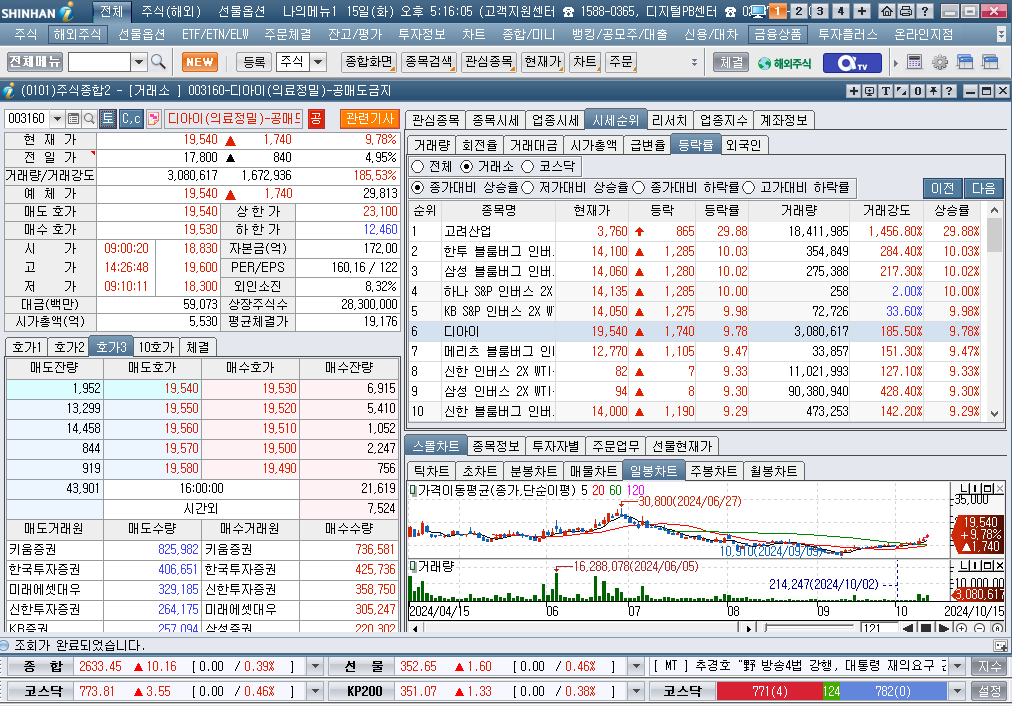Switch to the 거래량 ranking tab
This screenshot has width=1012, height=706.
click(431, 145)
